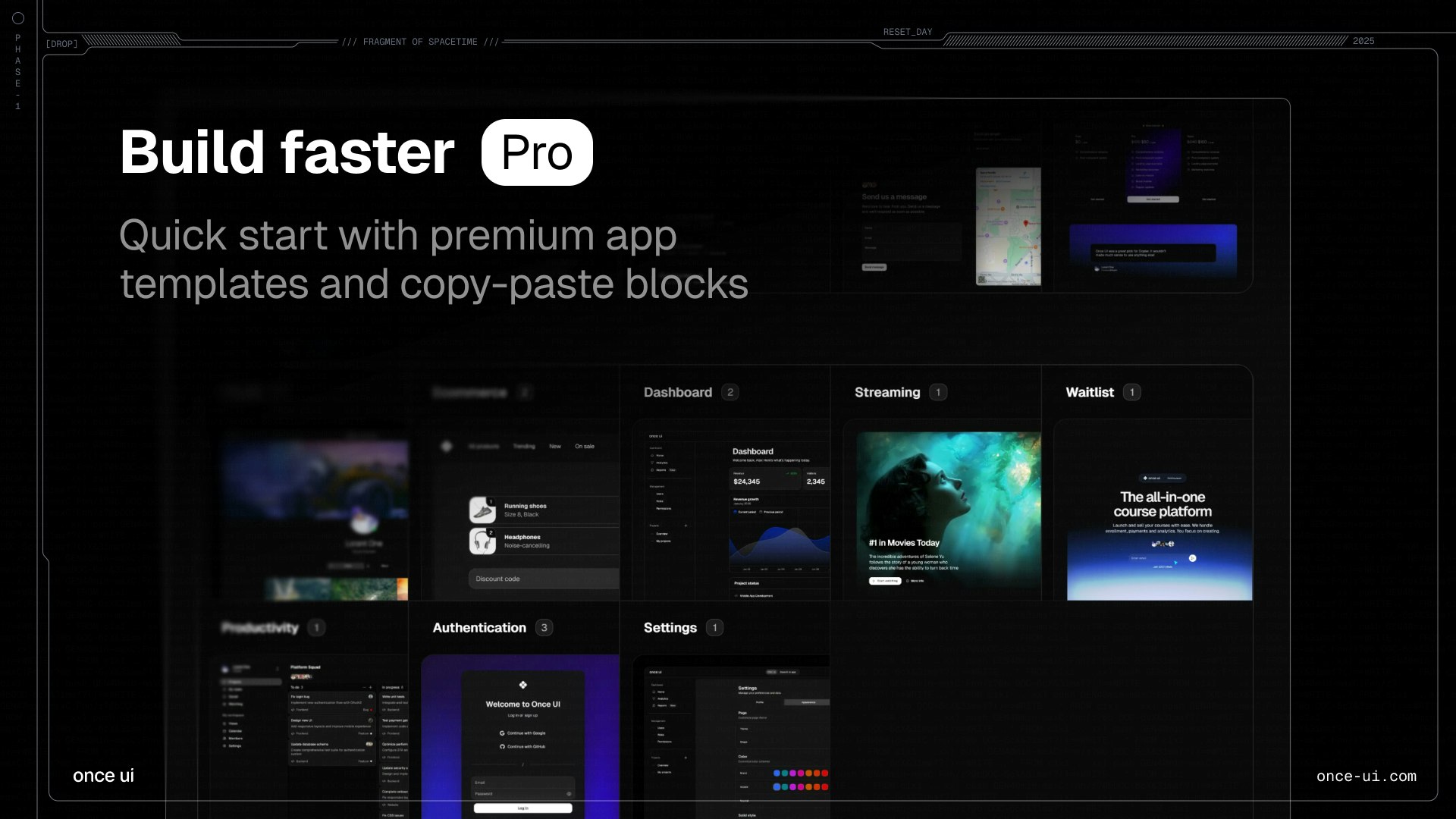Click the GitHub icon on Continue with GitHub
This screenshot has height=819, width=1456.
(502, 747)
